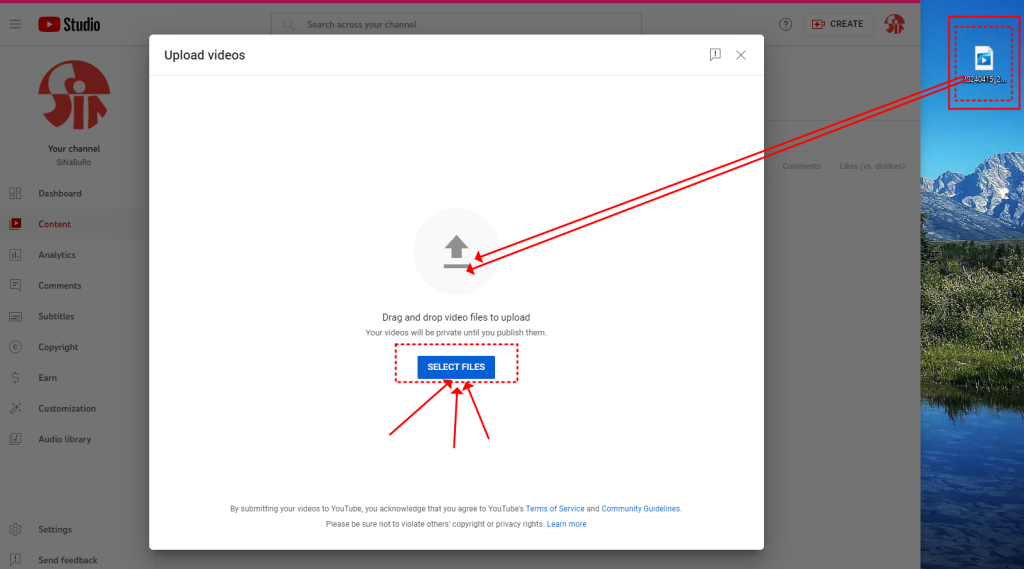This screenshot has height=569, width=1024.
Task: Open the hamburger menu in YouTube Studio
Action: point(16,24)
